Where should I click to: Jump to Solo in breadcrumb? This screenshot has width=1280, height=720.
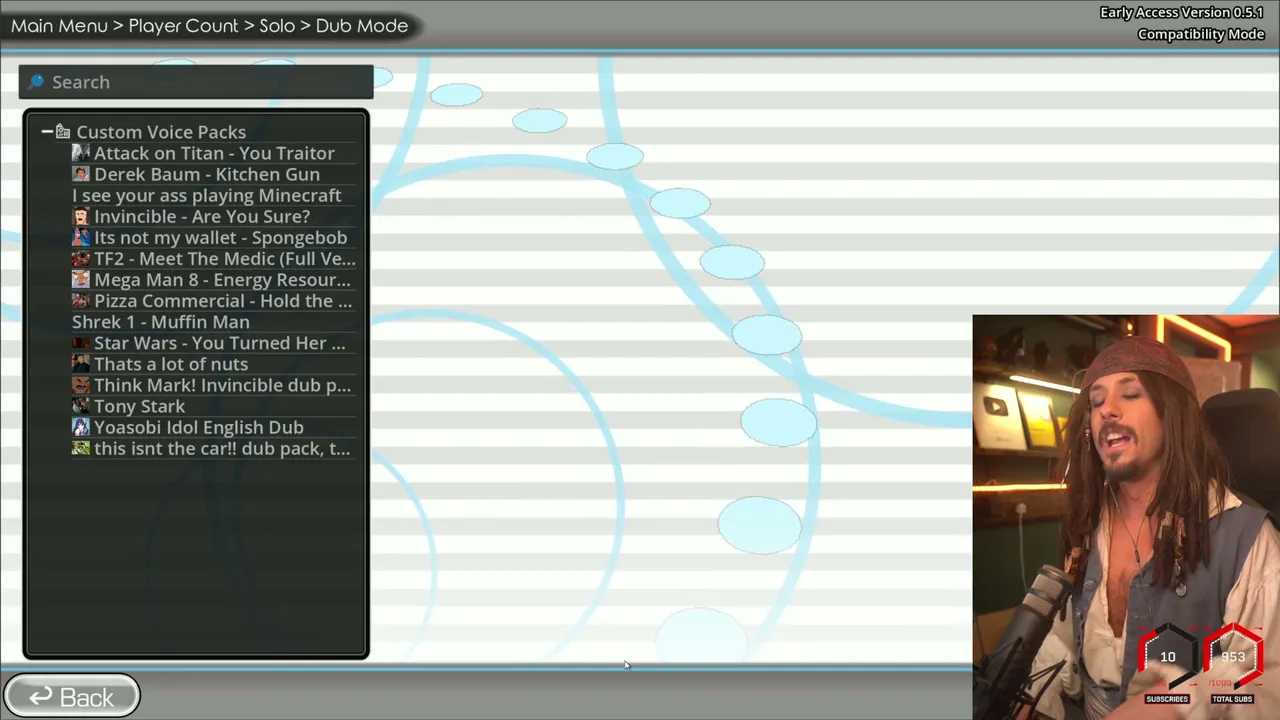click(277, 26)
